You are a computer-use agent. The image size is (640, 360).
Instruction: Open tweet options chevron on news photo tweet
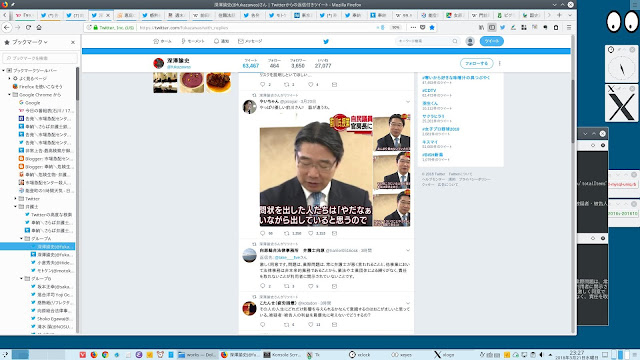pos(407,102)
